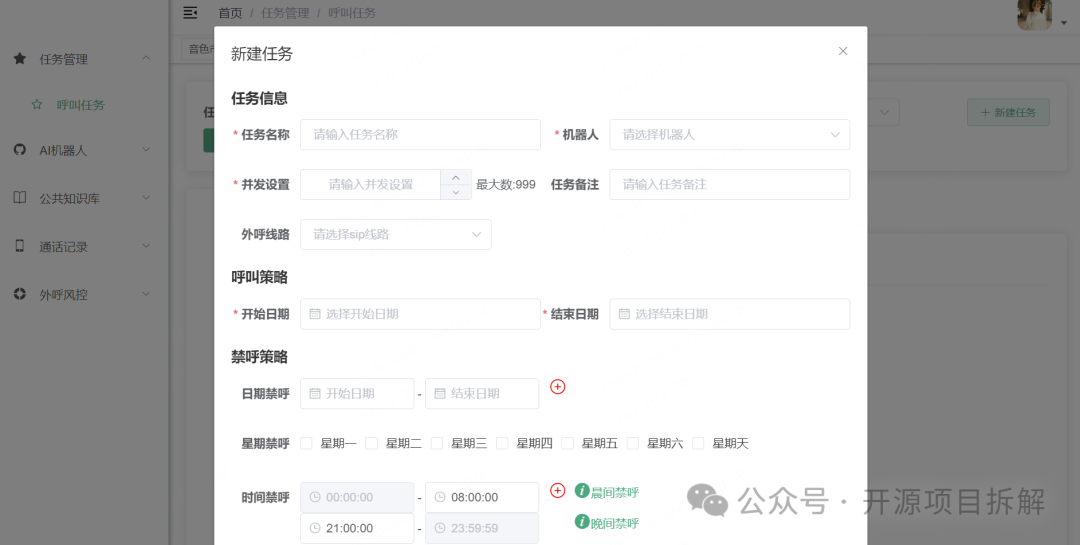
Task: Click the info icon beside 晚间禁呼
Action: coord(582,522)
